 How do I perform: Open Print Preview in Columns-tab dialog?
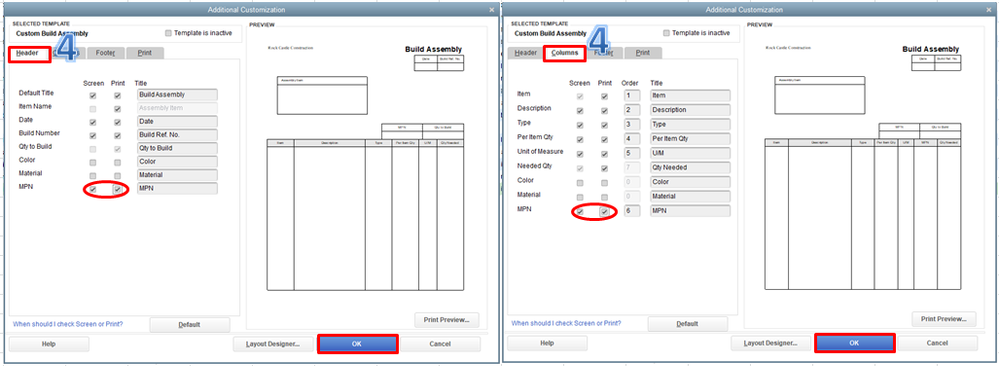point(944,319)
